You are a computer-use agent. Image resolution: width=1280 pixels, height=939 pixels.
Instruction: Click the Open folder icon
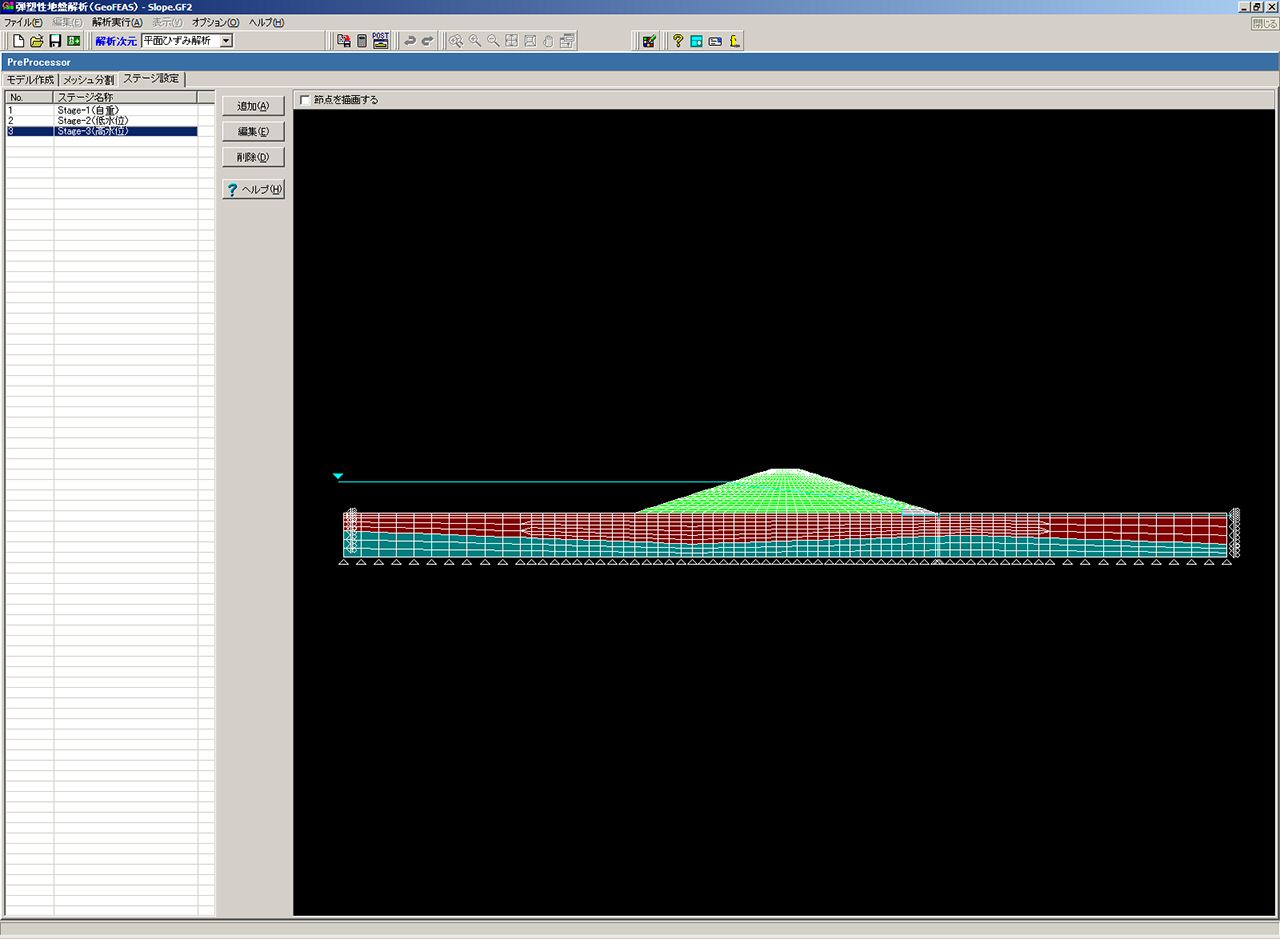point(37,41)
